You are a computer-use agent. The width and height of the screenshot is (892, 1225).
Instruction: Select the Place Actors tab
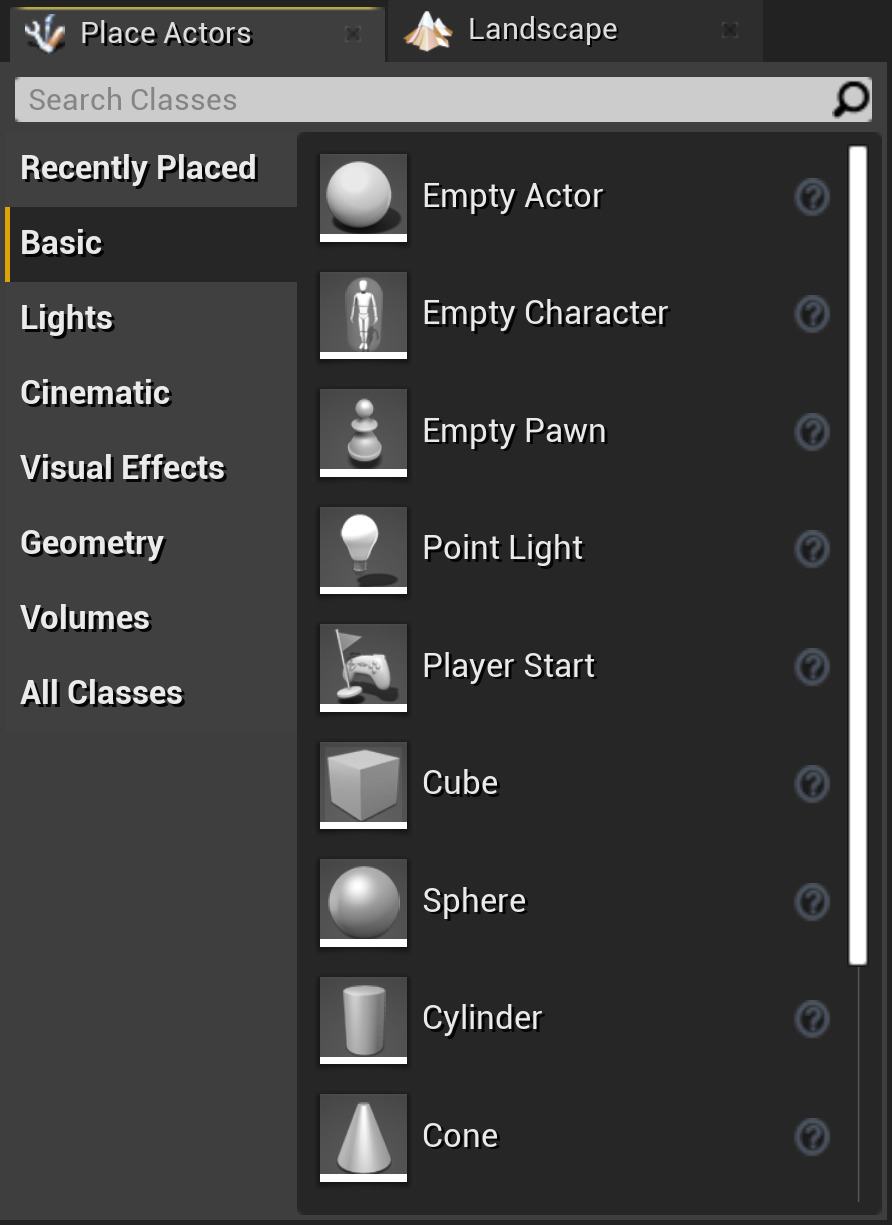[165, 33]
